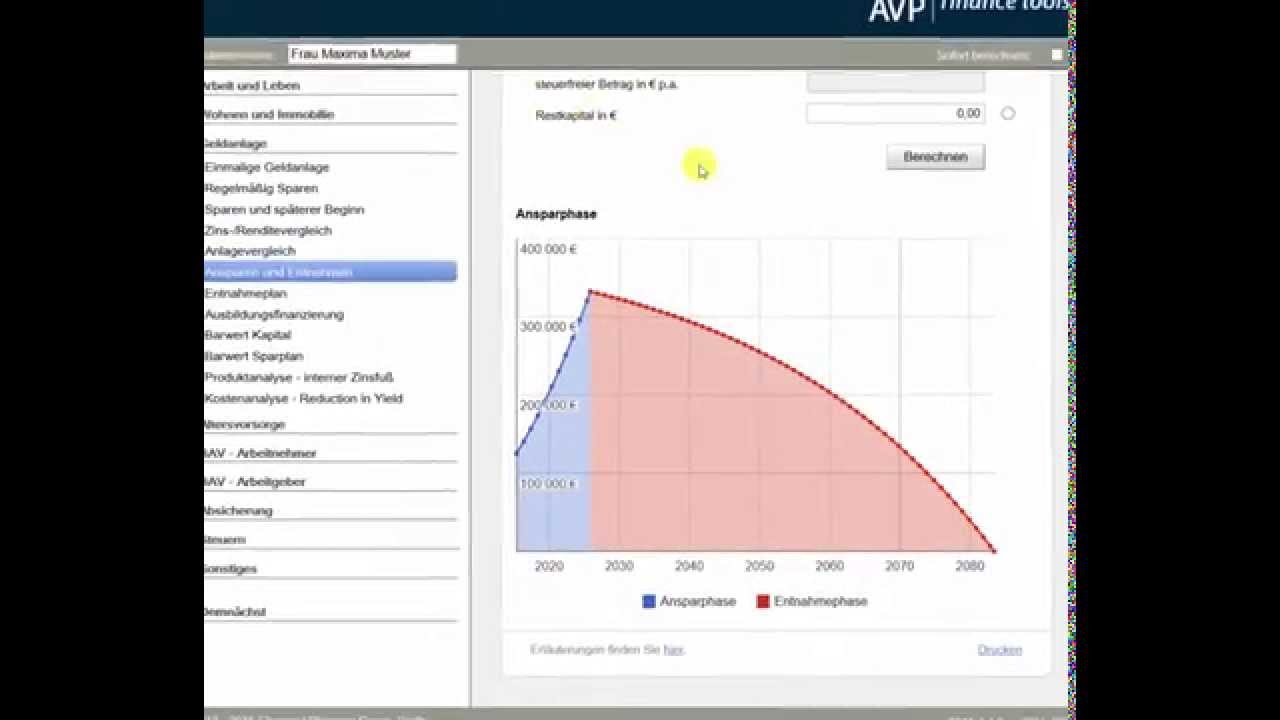Expand the bAV - Arbeitgeber section
Image resolution: width=1280 pixels, height=720 pixels.
point(255,482)
